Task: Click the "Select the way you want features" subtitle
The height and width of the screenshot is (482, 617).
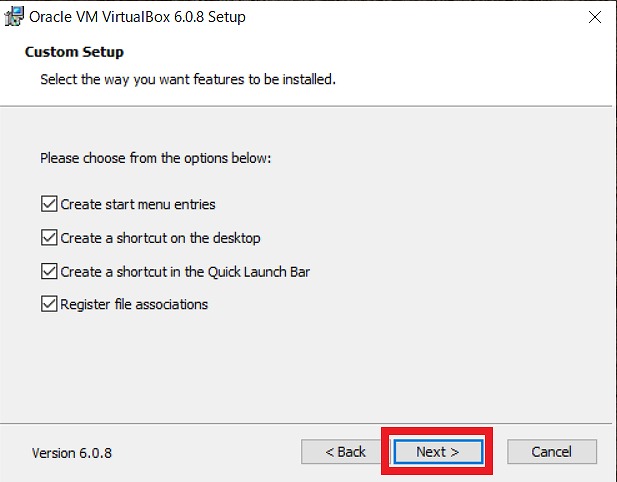Action: pos(188,79)
